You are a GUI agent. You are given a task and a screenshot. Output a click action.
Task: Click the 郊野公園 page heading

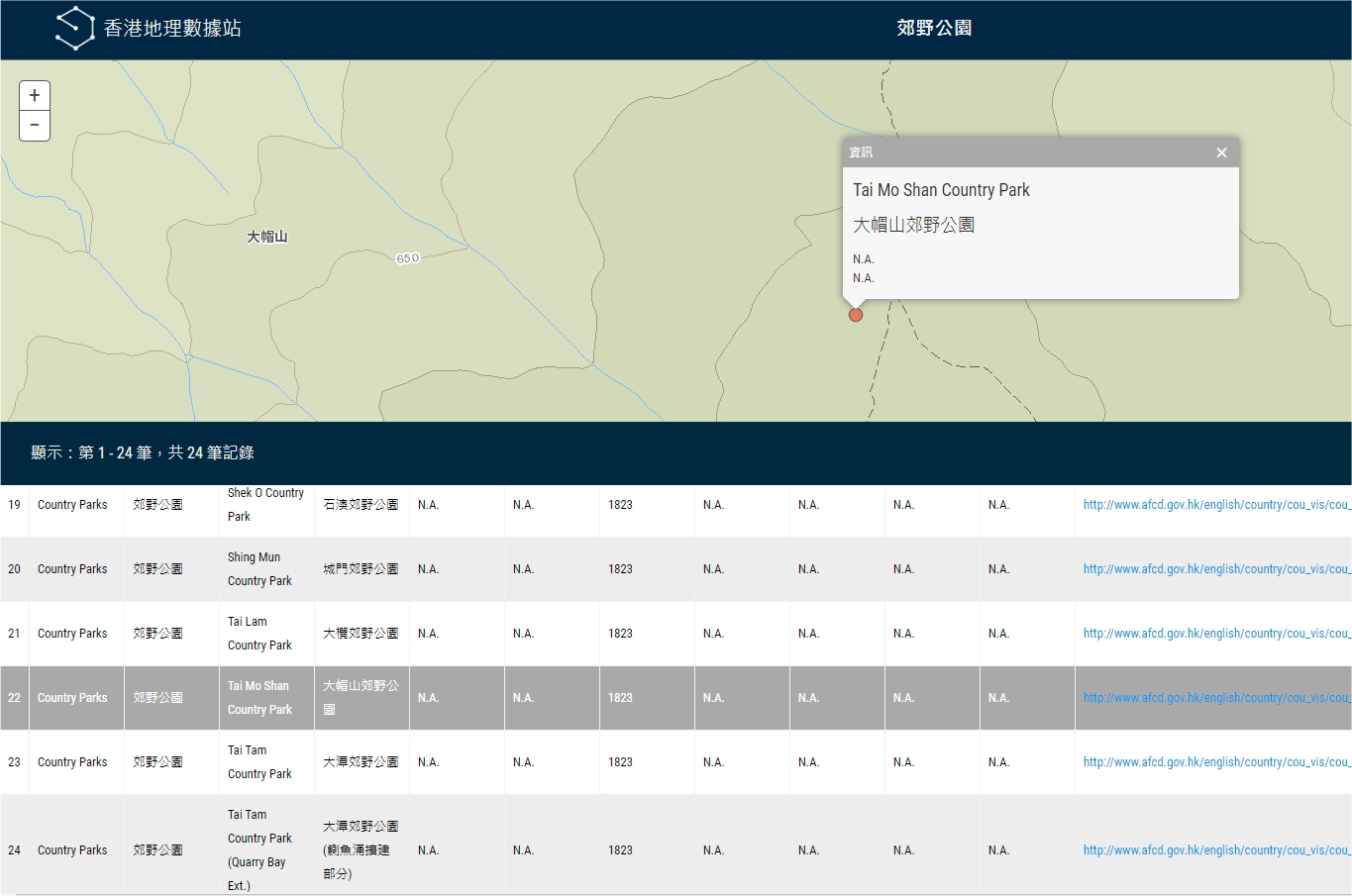[934, 29]
